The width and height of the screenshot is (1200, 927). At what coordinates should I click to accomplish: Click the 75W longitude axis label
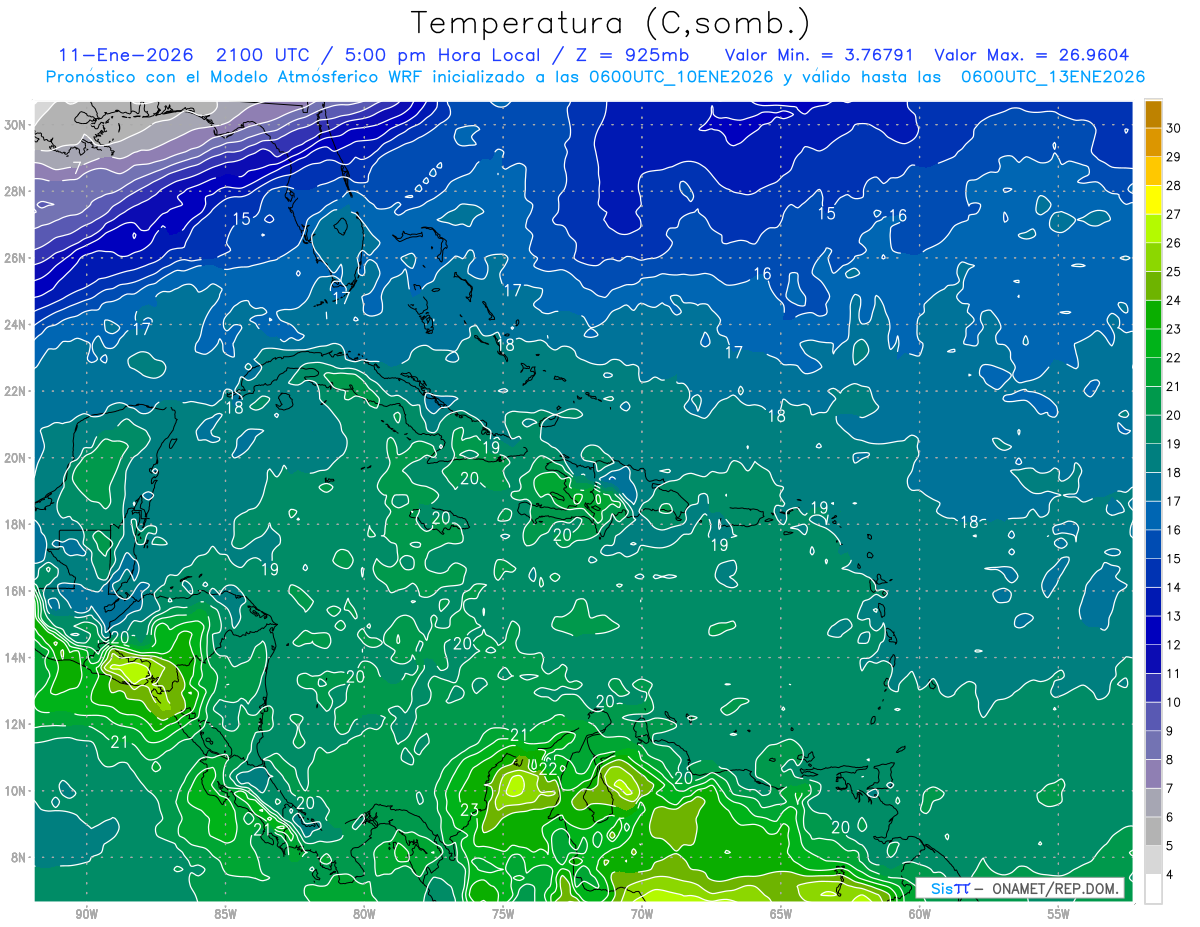pos(503,914)
